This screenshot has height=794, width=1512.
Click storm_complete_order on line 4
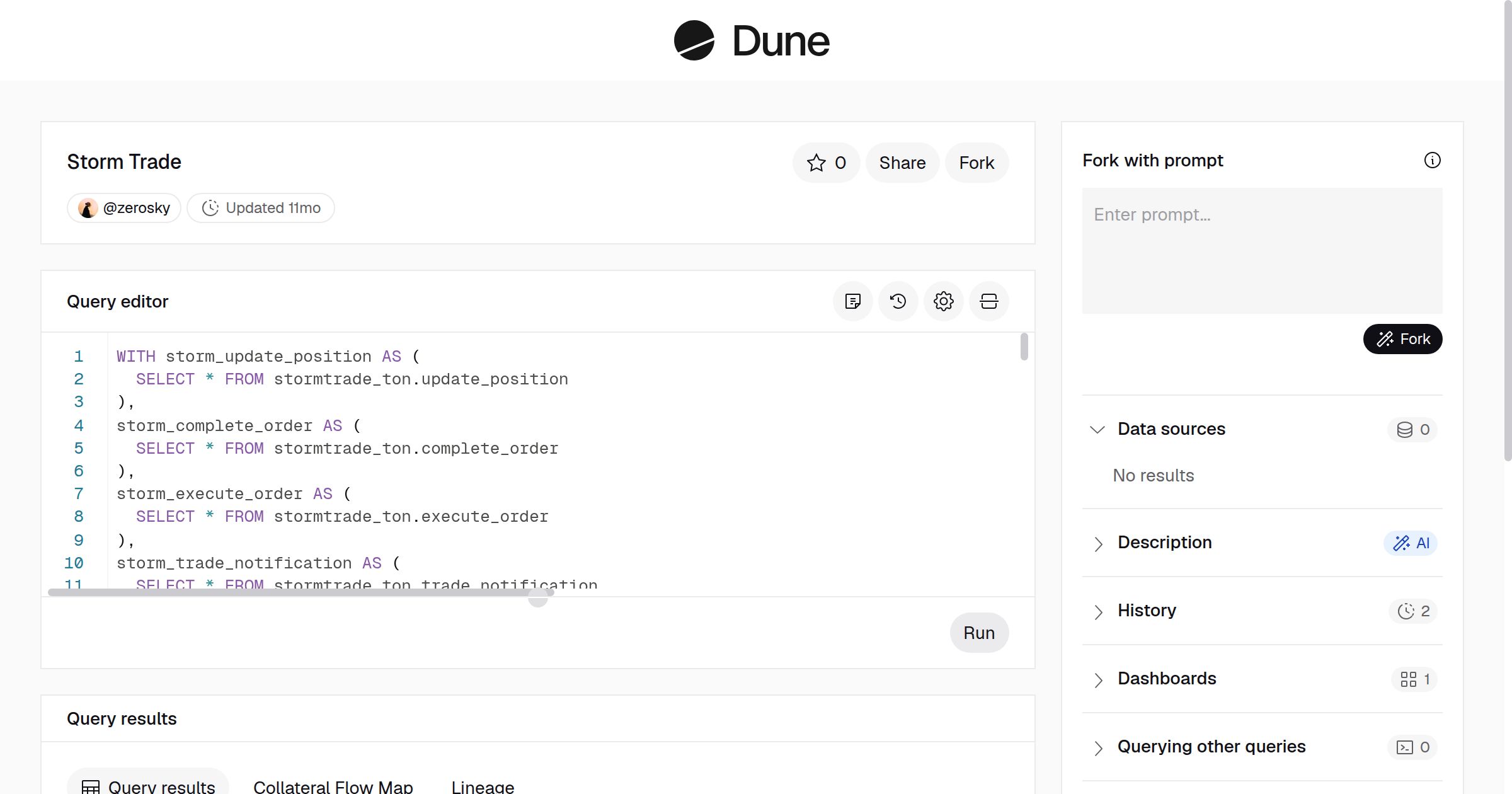[214, 426]
